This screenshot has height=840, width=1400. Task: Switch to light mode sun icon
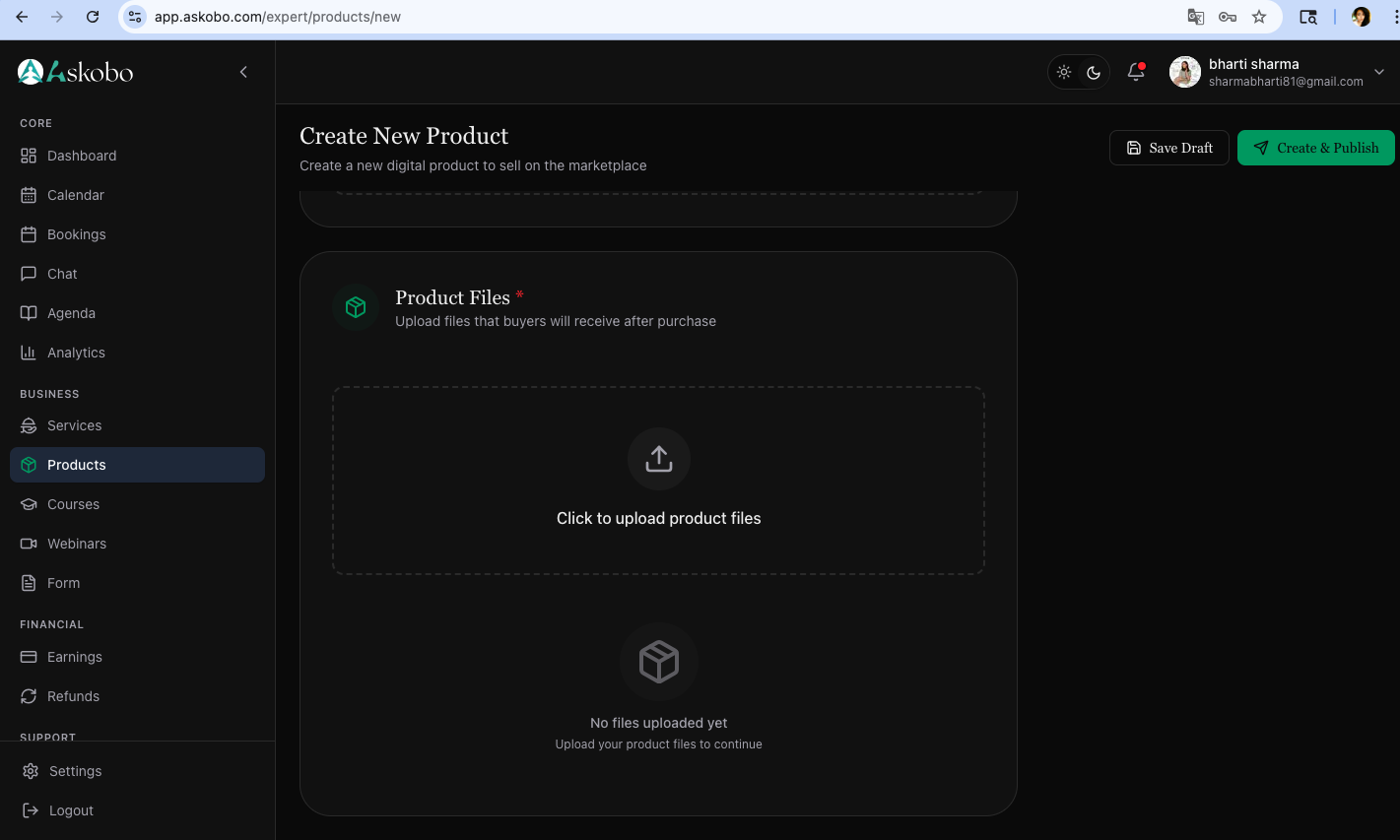[x=1064, y=72]
